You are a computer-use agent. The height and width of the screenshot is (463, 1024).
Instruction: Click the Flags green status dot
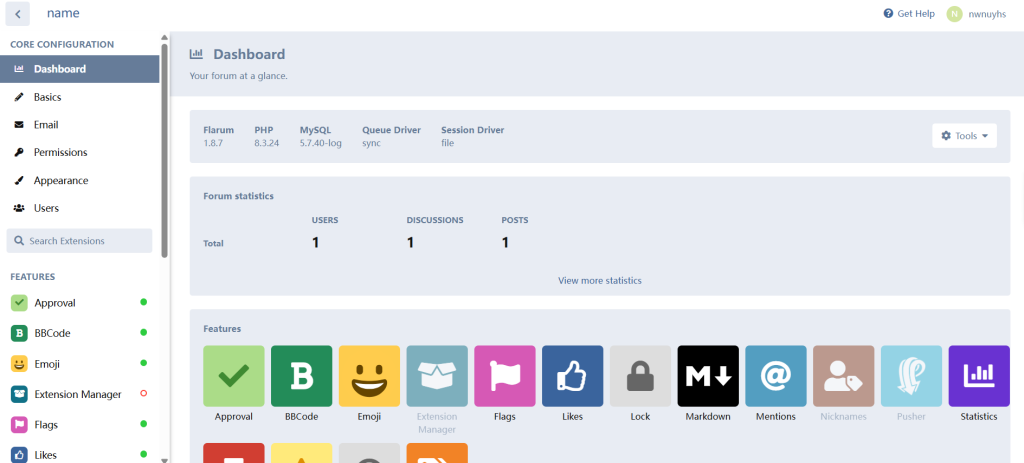pos(144,424)
